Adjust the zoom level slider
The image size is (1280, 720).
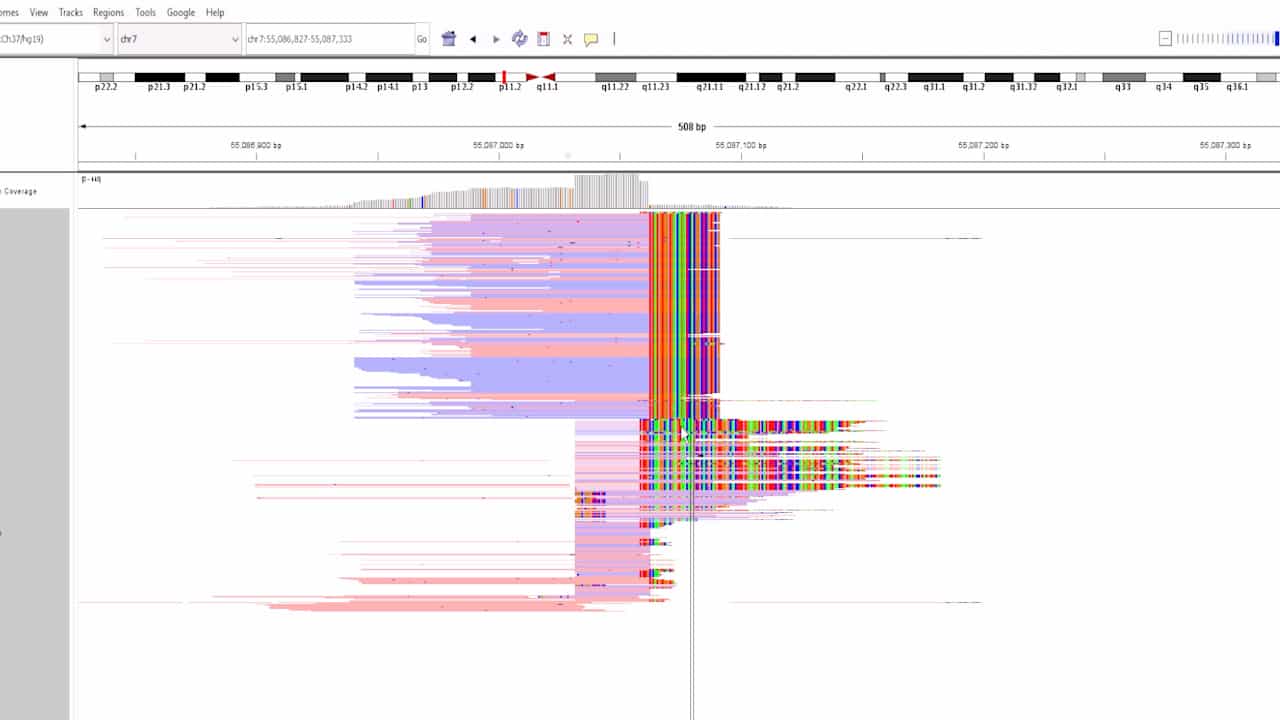[x=1227, y=39]
